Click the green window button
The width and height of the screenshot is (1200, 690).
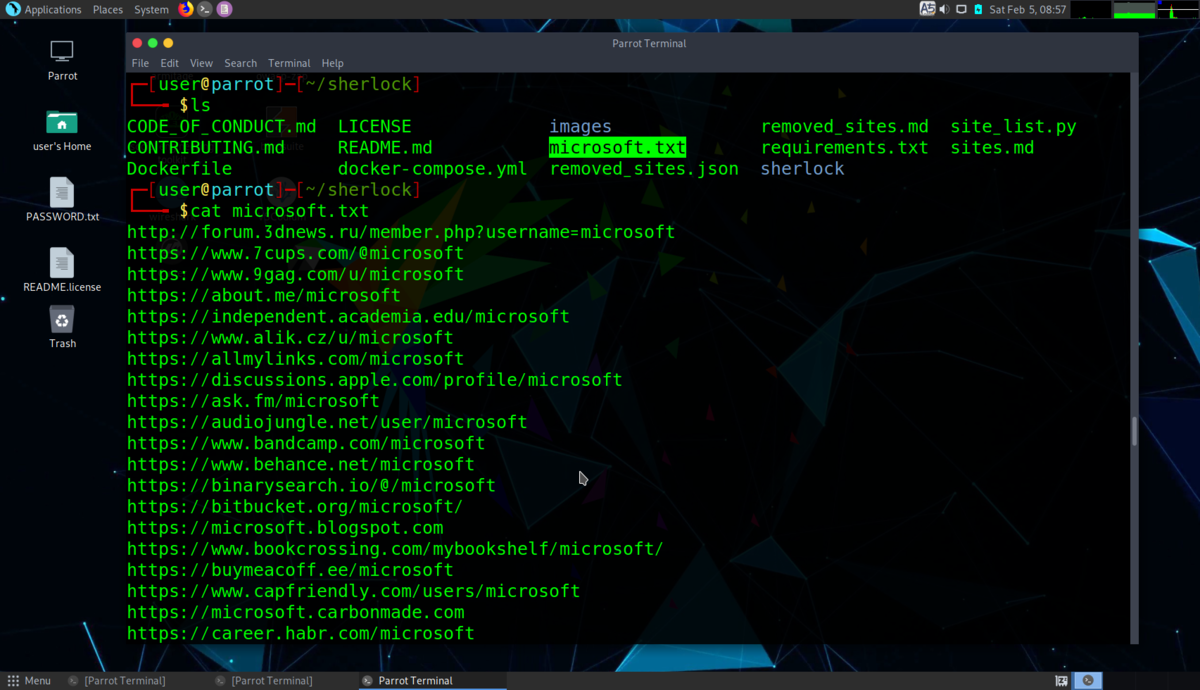tap(153, 43)
